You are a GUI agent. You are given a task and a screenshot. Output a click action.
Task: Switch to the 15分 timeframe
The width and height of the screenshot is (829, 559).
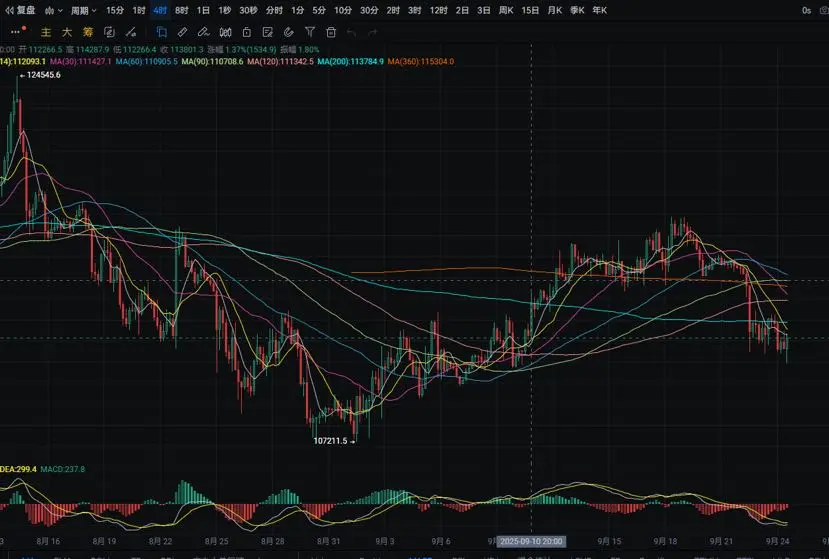click(115, 10)
